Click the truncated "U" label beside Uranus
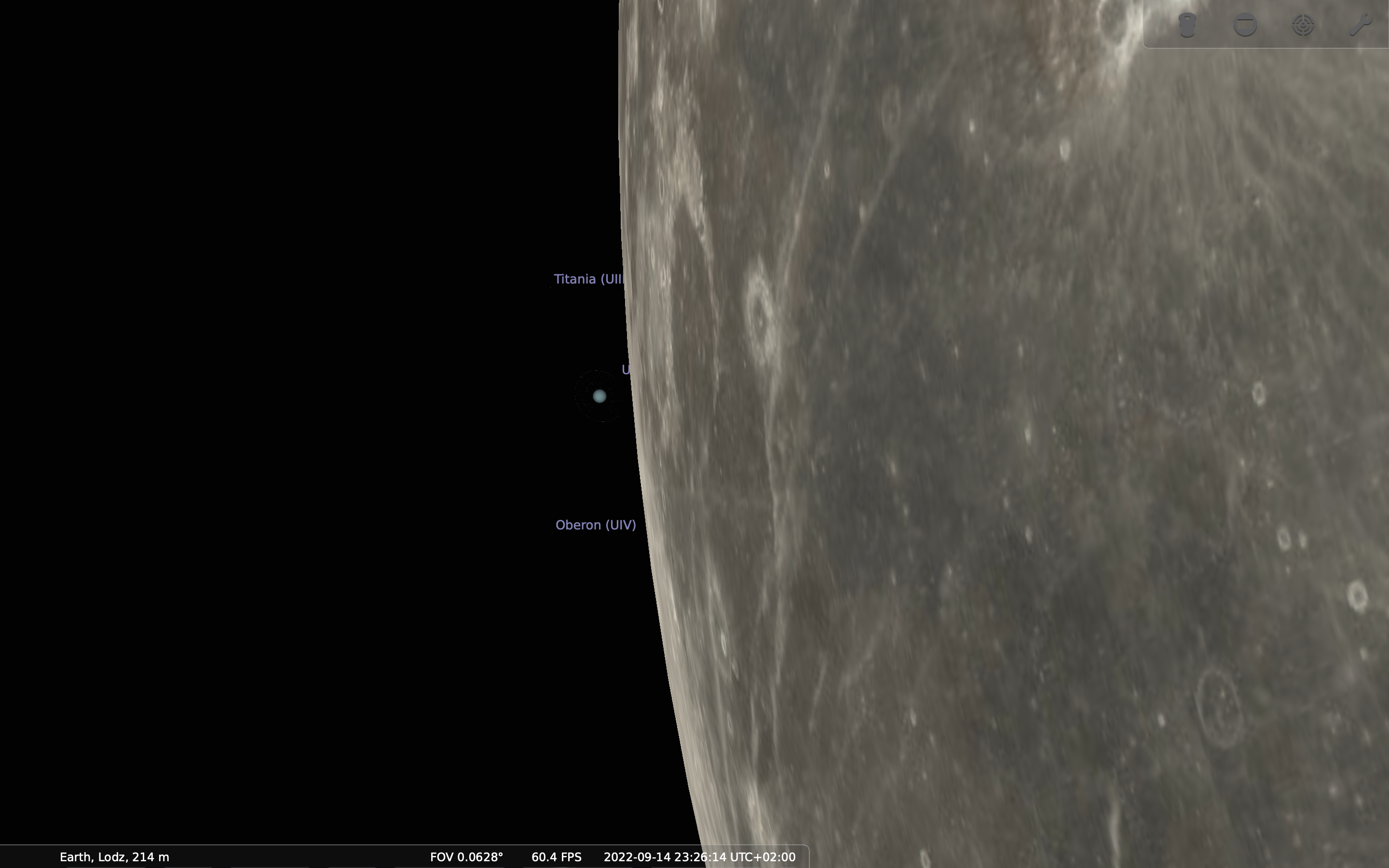 pos(626,370)
